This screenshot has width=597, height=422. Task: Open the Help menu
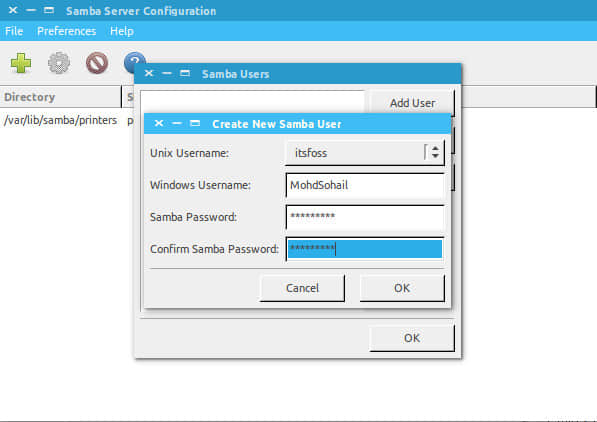(122, 31)
